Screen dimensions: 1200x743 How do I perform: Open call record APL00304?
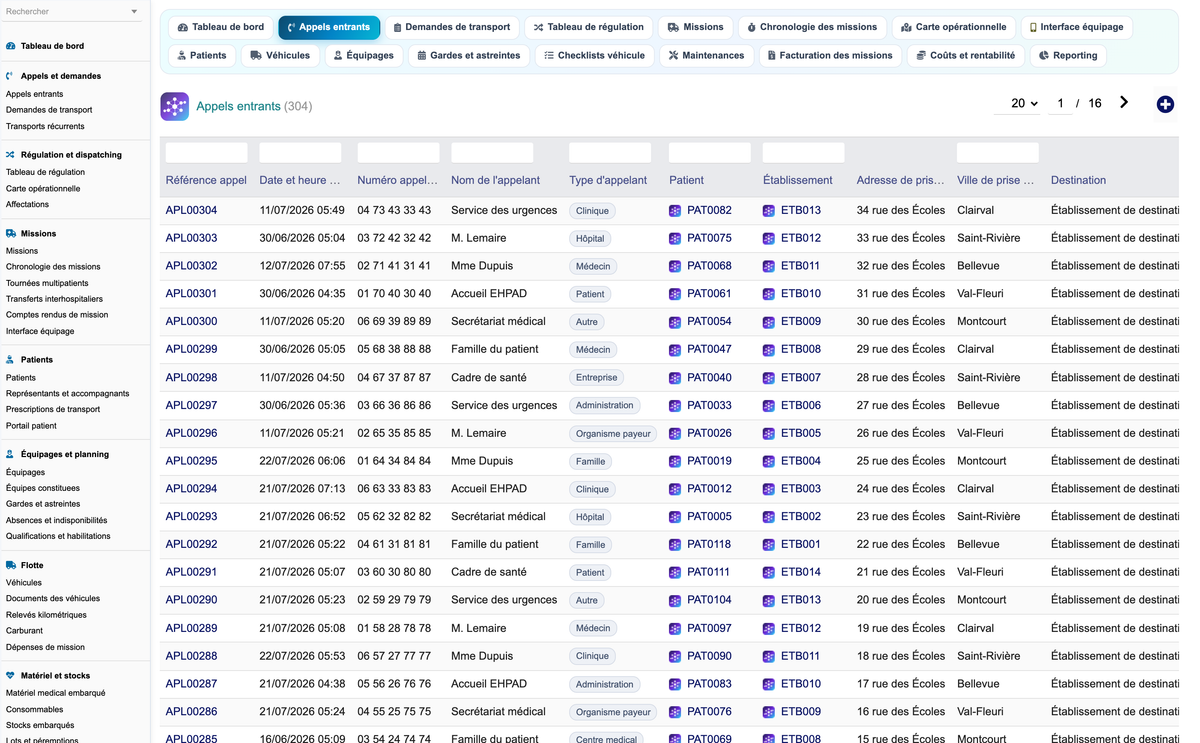point(191,210)
